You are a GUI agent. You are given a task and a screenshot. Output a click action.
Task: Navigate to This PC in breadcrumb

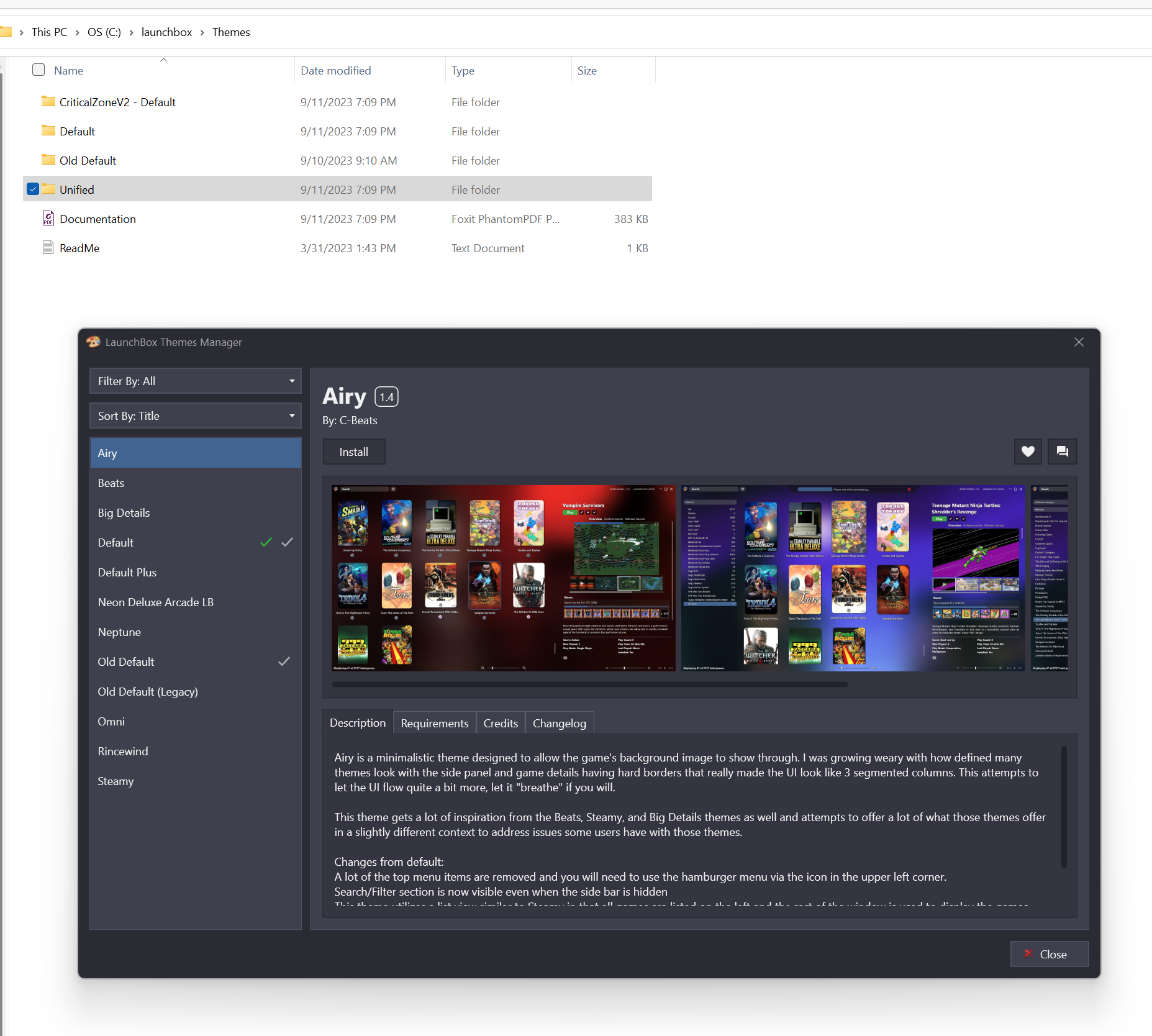pyautogui.click(x=49, y=32)
